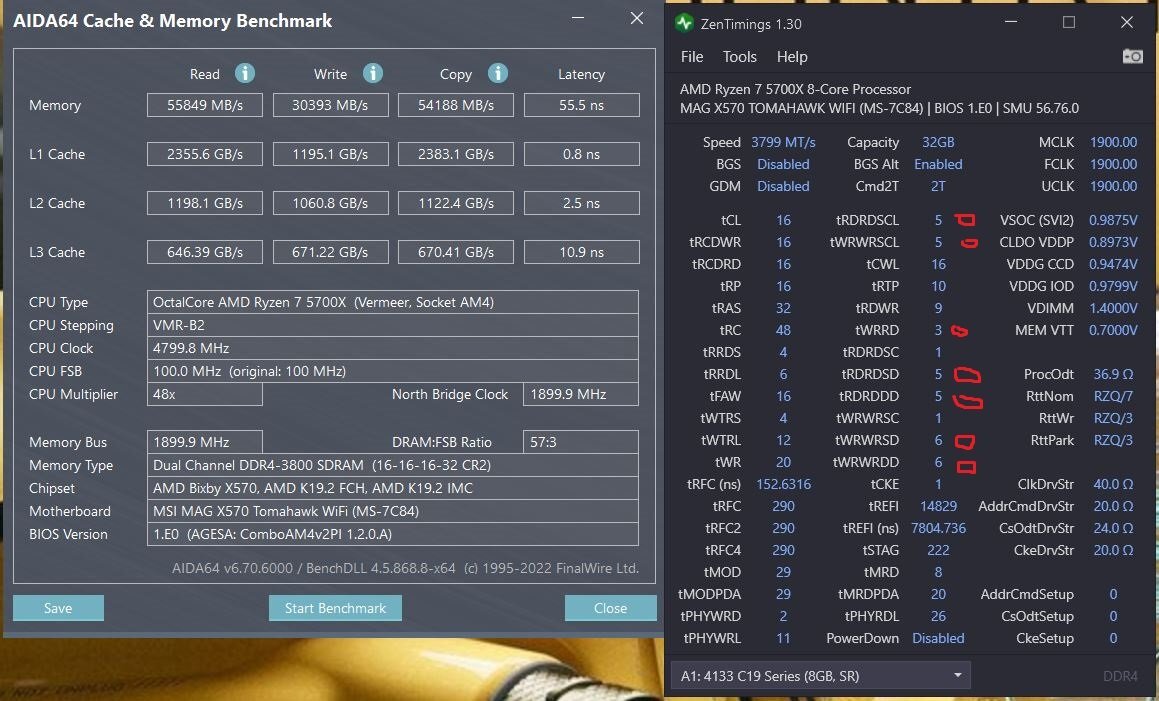Save the AIDA64 benchmark results
Image resolution: width=1159 pixels, height=701 pixels.
[x=58, y=608]
